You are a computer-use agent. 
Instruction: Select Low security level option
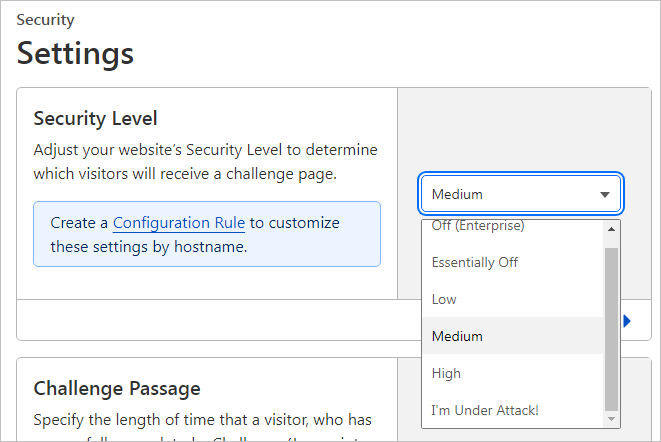(x=444, y=299)
